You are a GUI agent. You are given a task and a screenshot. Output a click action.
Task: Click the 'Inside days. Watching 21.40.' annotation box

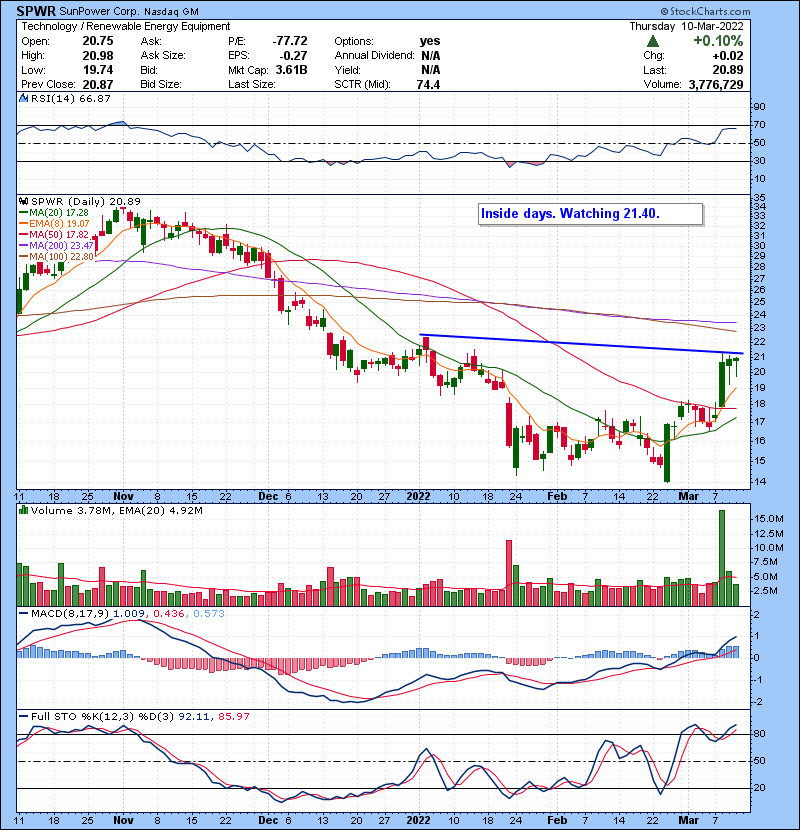pyautogui.click(x=590, y=214)
